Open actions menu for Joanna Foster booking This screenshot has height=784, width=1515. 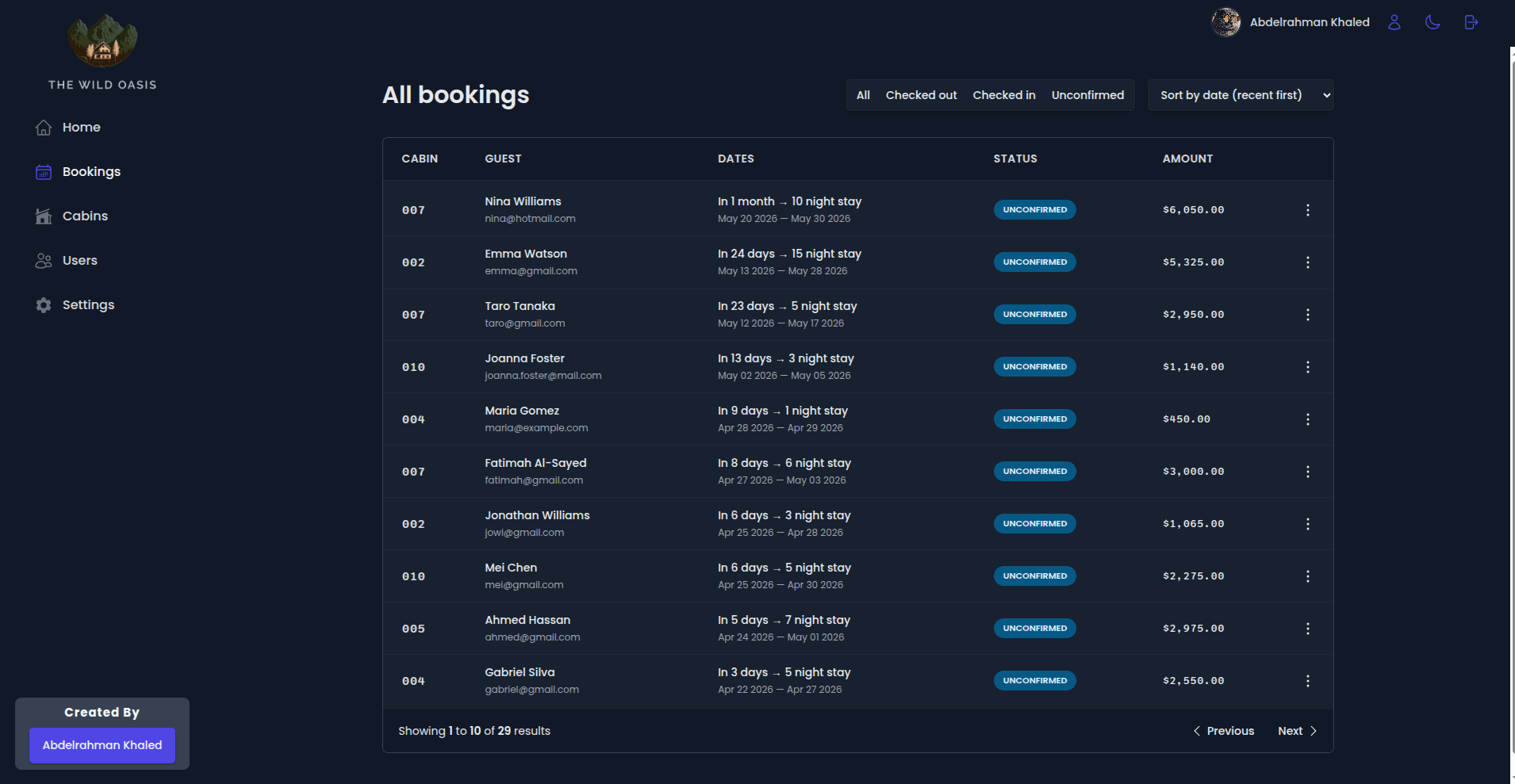click(x=1308, y=367)
